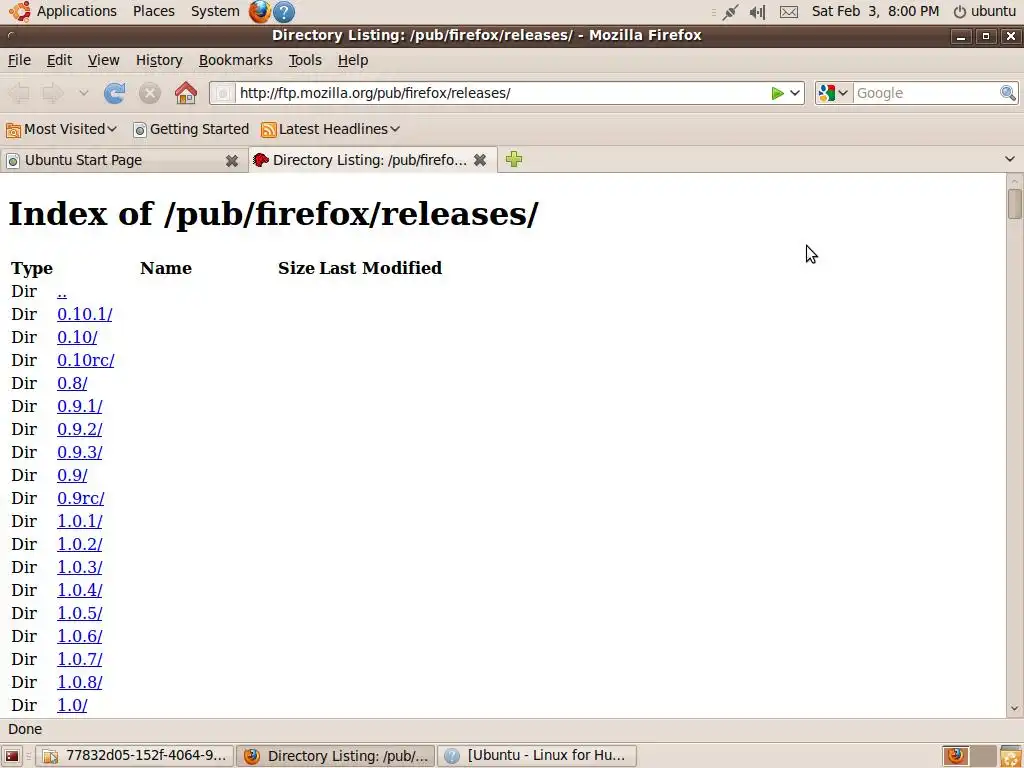This screenshot has width=1024, height=768.
Task: Click the Firefox workspace switcher icon
Action: click(956, 756)
